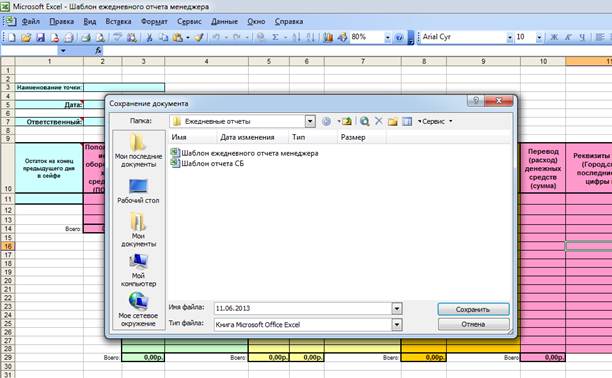This screenshot has height=378, width=612.
Task: Click the New workbook icon in Excel toolbar
Action: click(12, 37)
